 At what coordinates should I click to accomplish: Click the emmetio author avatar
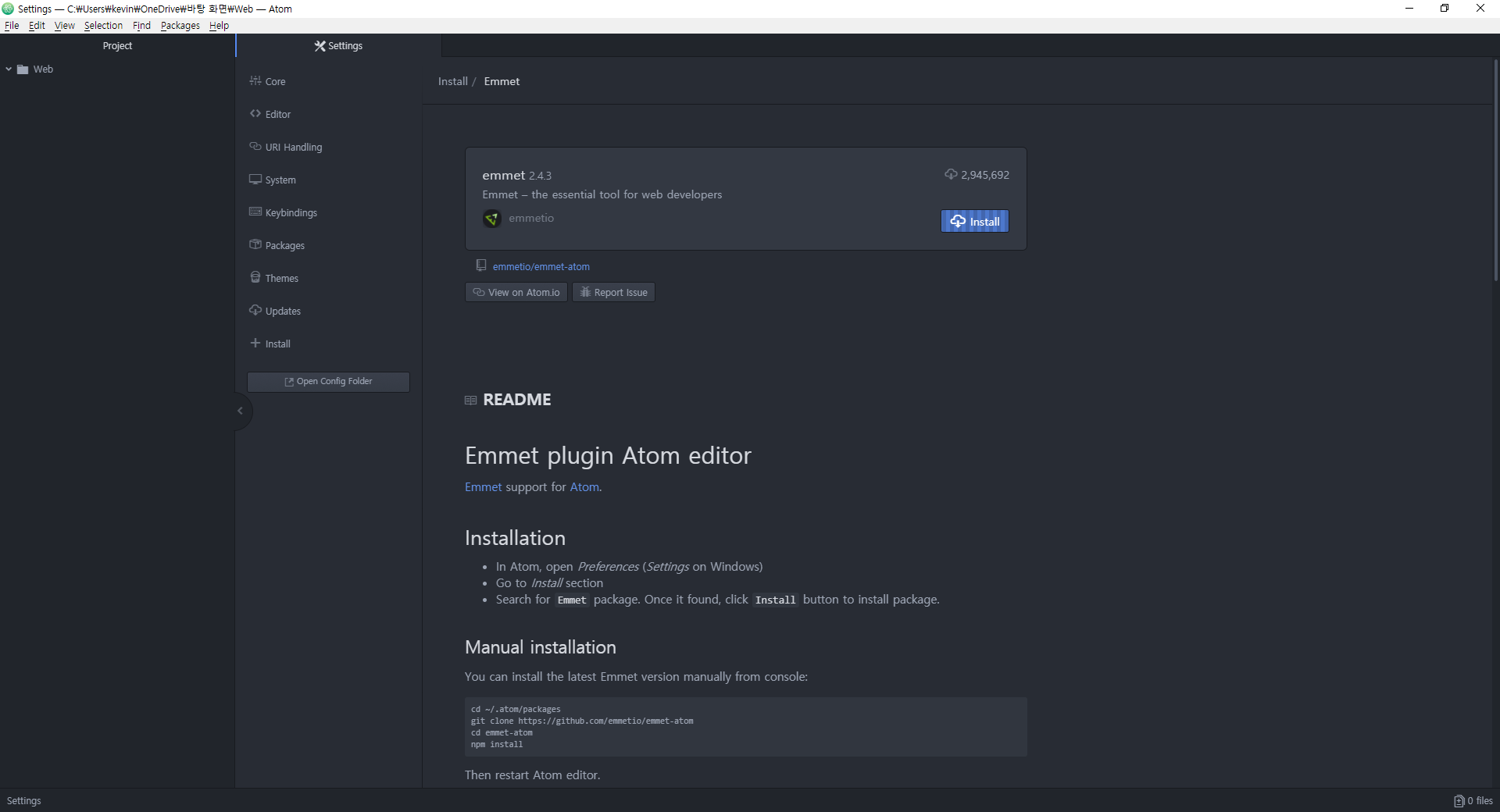pos(492,219)
